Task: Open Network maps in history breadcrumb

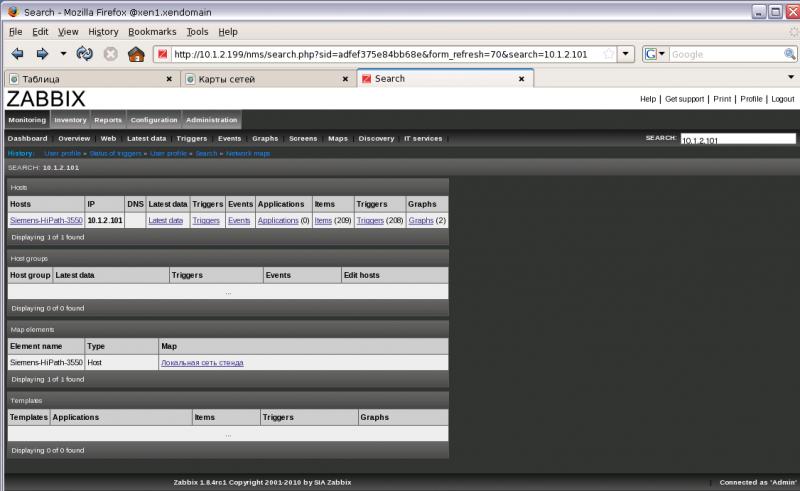Action: (x=248, y=154)
